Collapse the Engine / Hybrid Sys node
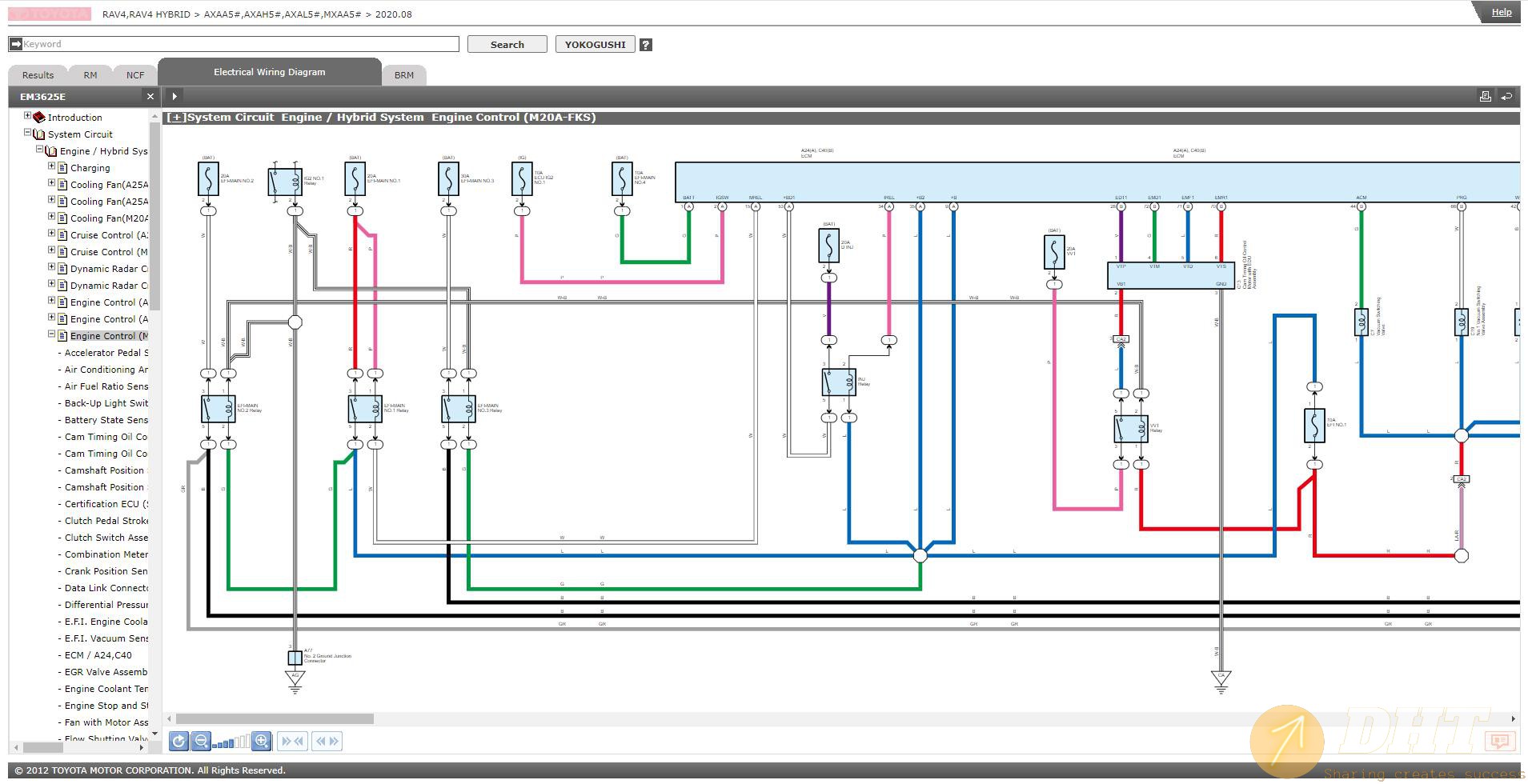 pyautogui.click(x=39, y=150)
